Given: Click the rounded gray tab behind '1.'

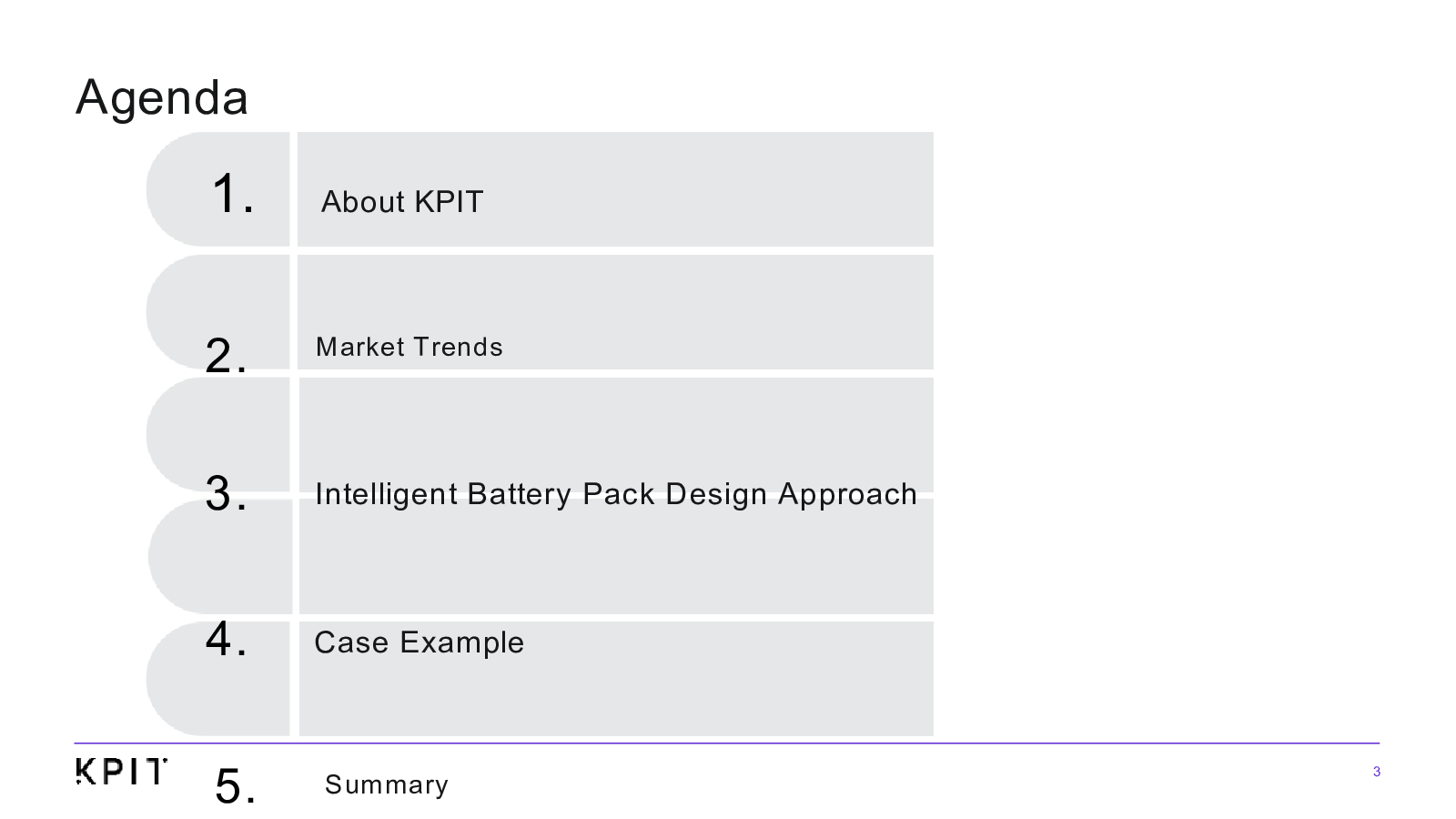Looking at the screenshot, I should click(x=218, y=189).
